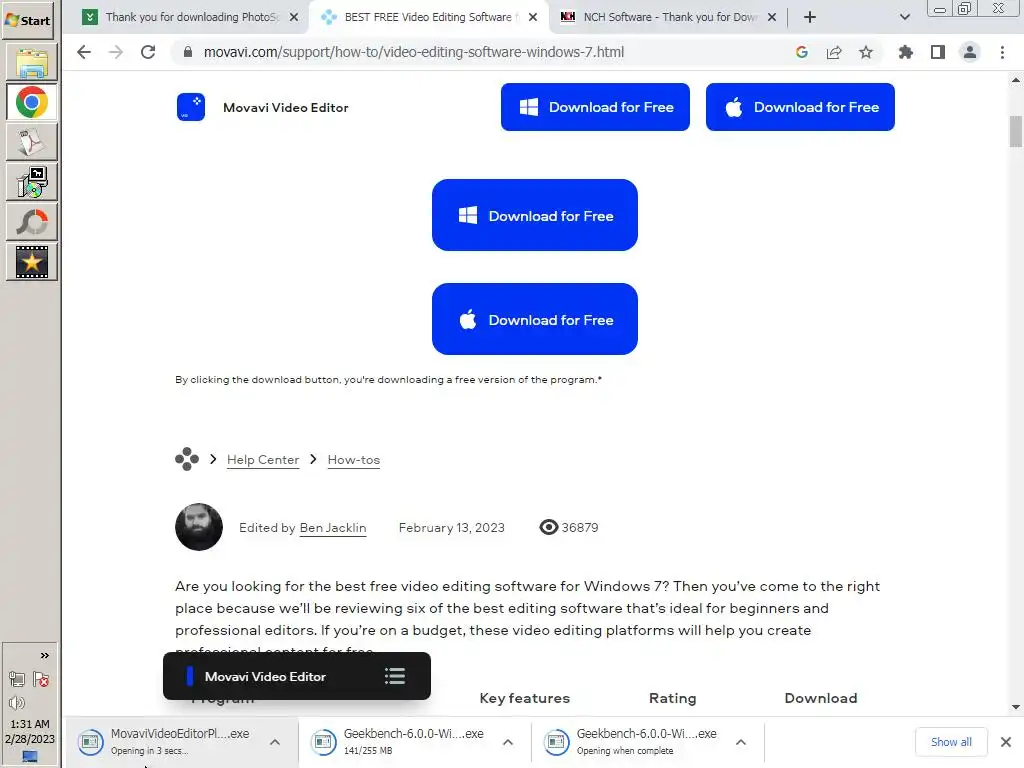This screenshot has width=1024, height=768.
Task: Expand the 141/255 MB Geekbench download arrow
Action: click(508, 742)
